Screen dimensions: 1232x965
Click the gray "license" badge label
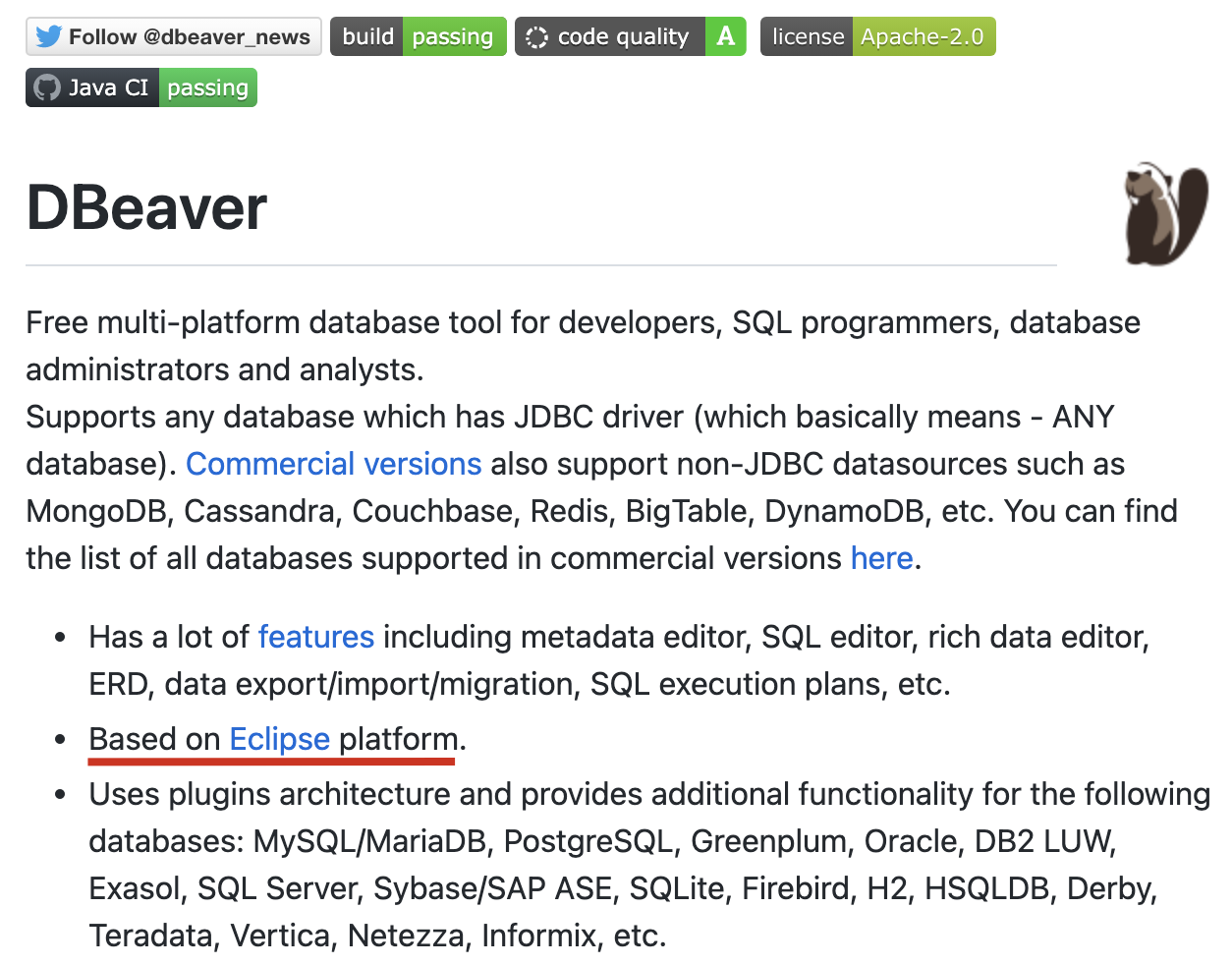click(x=808, y=37)
